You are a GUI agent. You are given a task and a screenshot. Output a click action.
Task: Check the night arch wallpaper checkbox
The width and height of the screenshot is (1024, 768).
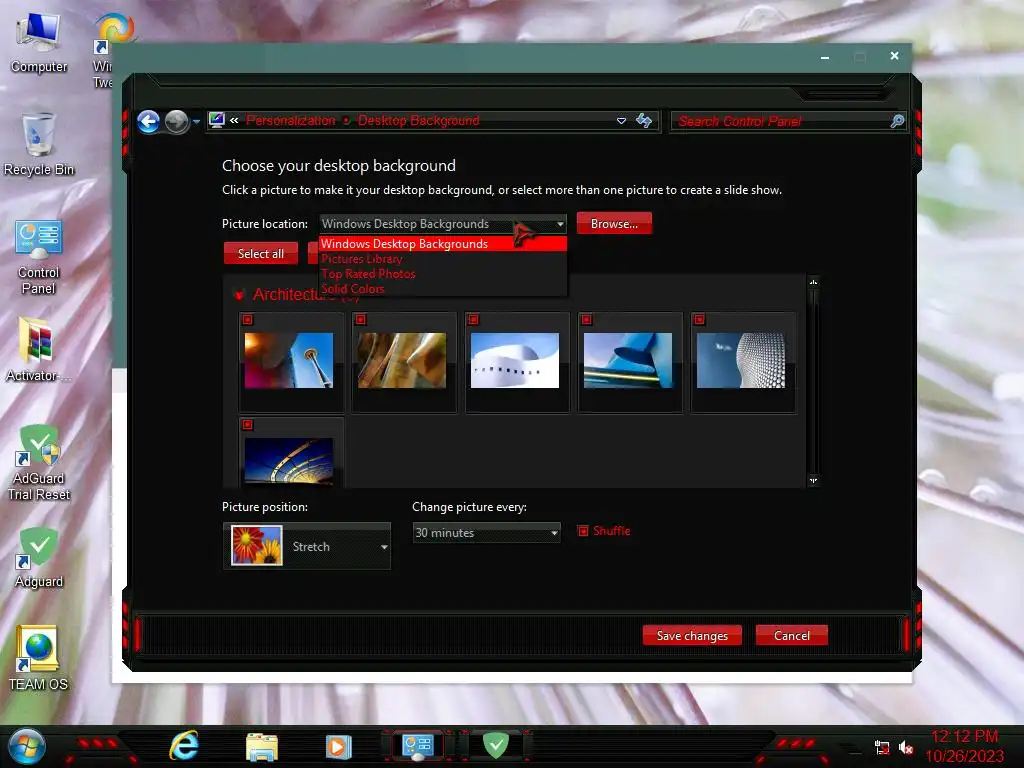(248, 425)
